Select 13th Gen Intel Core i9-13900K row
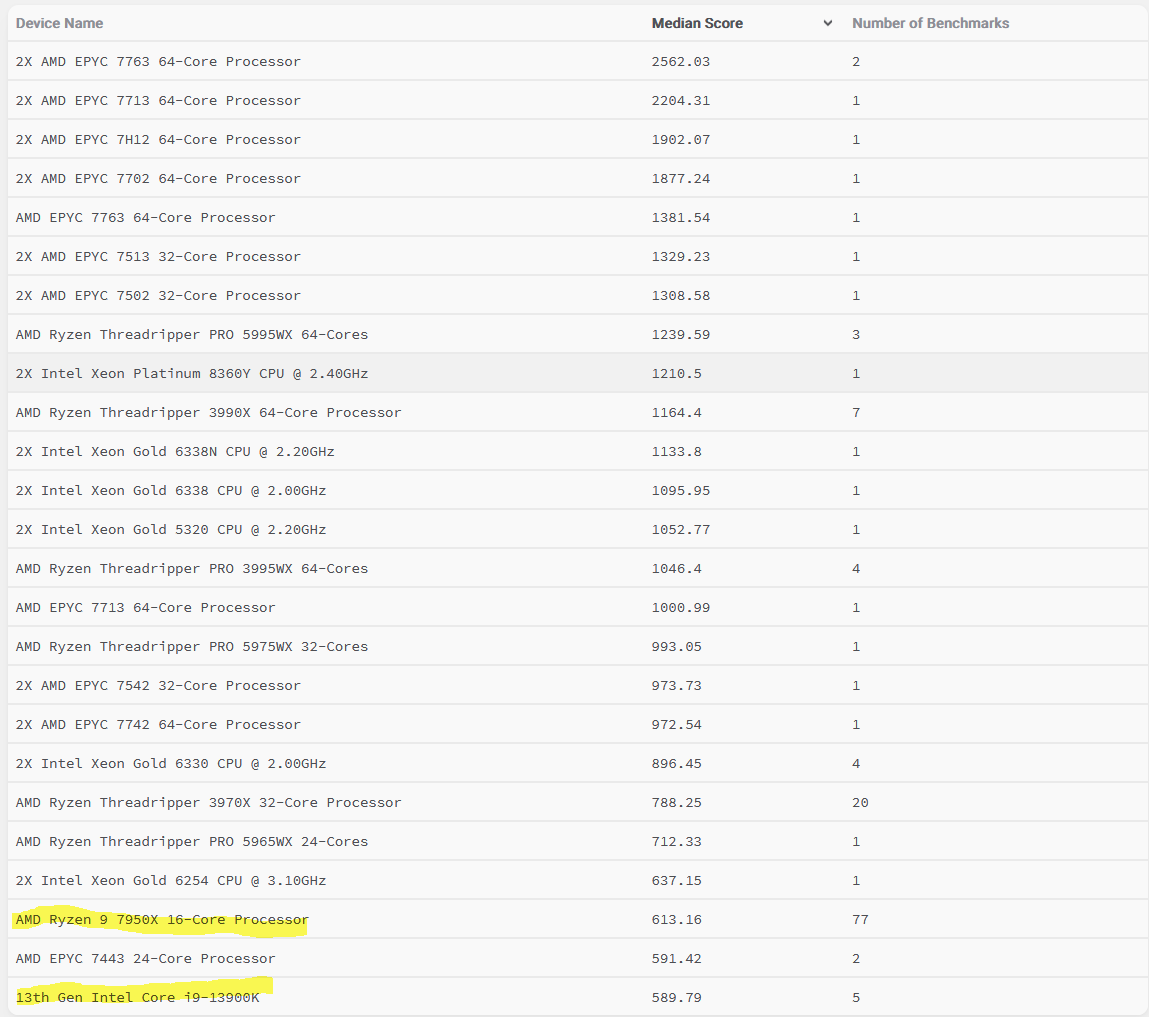Viewport: 1149px width, 1017px height. 577,998
